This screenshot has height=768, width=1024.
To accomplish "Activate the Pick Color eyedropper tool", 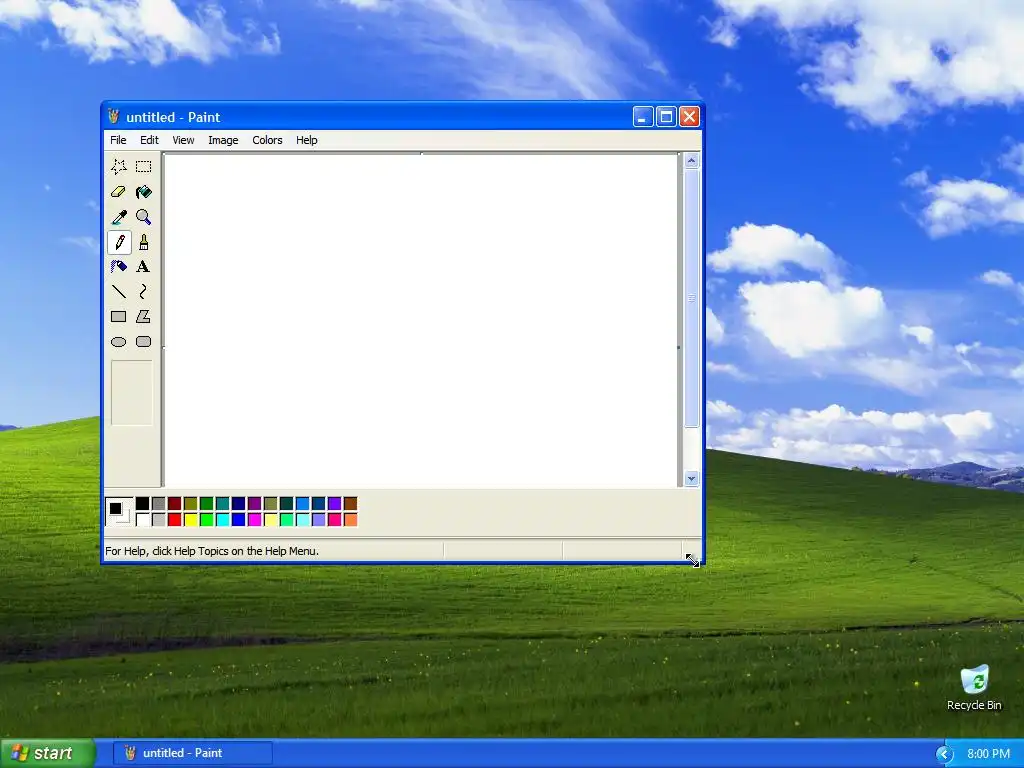I will (119, 217).
